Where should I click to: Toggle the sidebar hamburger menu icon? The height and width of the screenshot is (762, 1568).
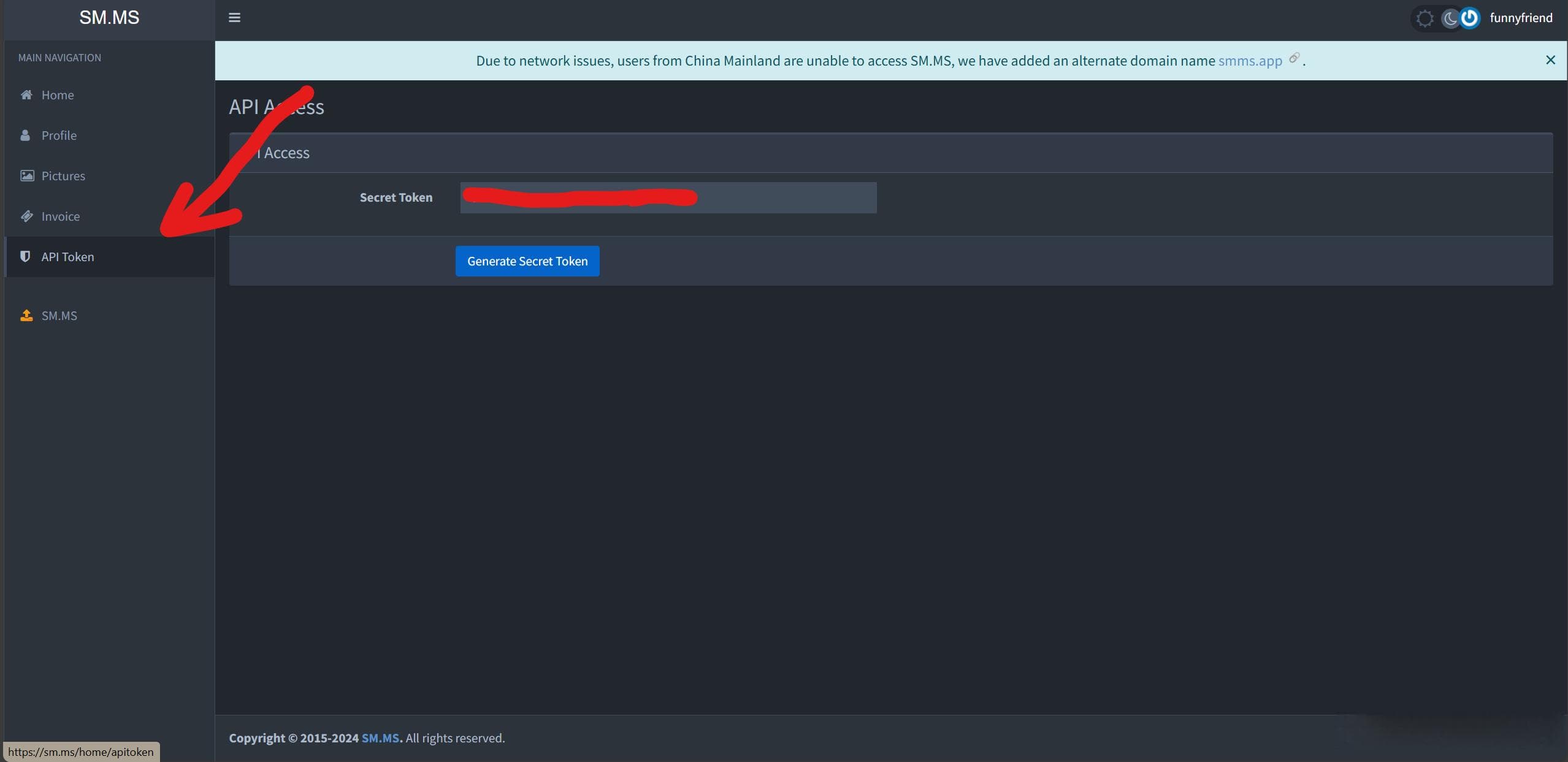(234, 18)
